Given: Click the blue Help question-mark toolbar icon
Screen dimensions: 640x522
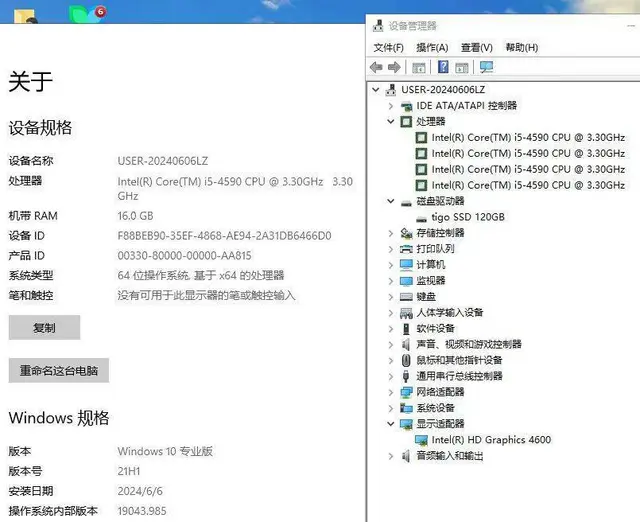Looking at the screenshot, I should (443, 67).
